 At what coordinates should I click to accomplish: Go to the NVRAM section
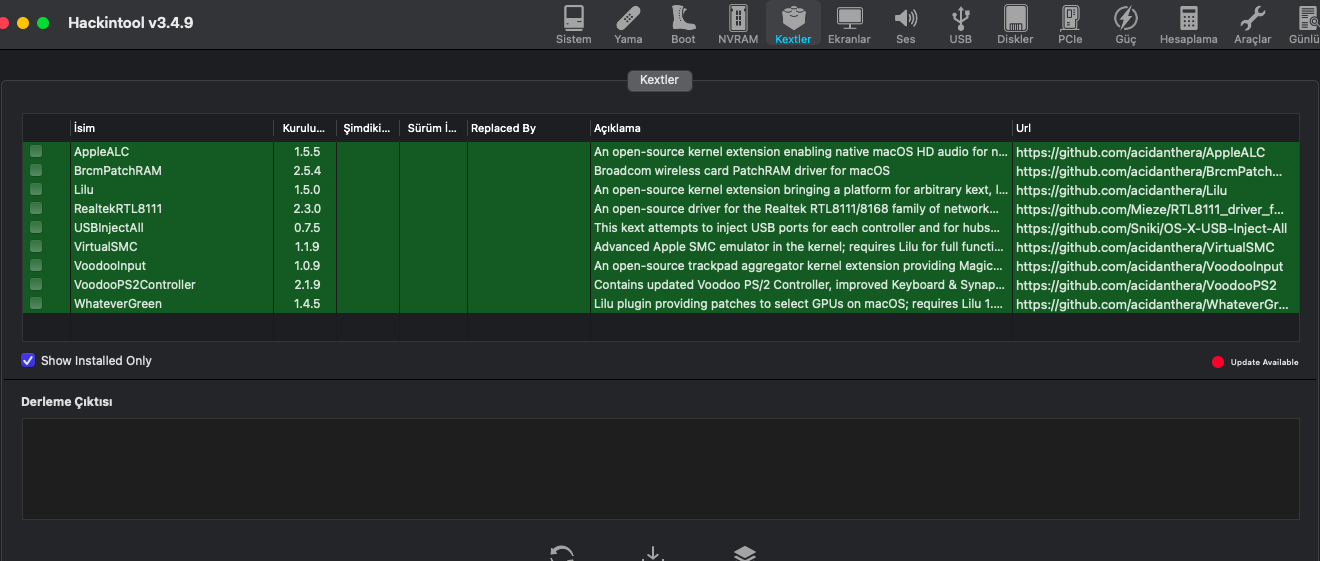[x=738, y=24]
